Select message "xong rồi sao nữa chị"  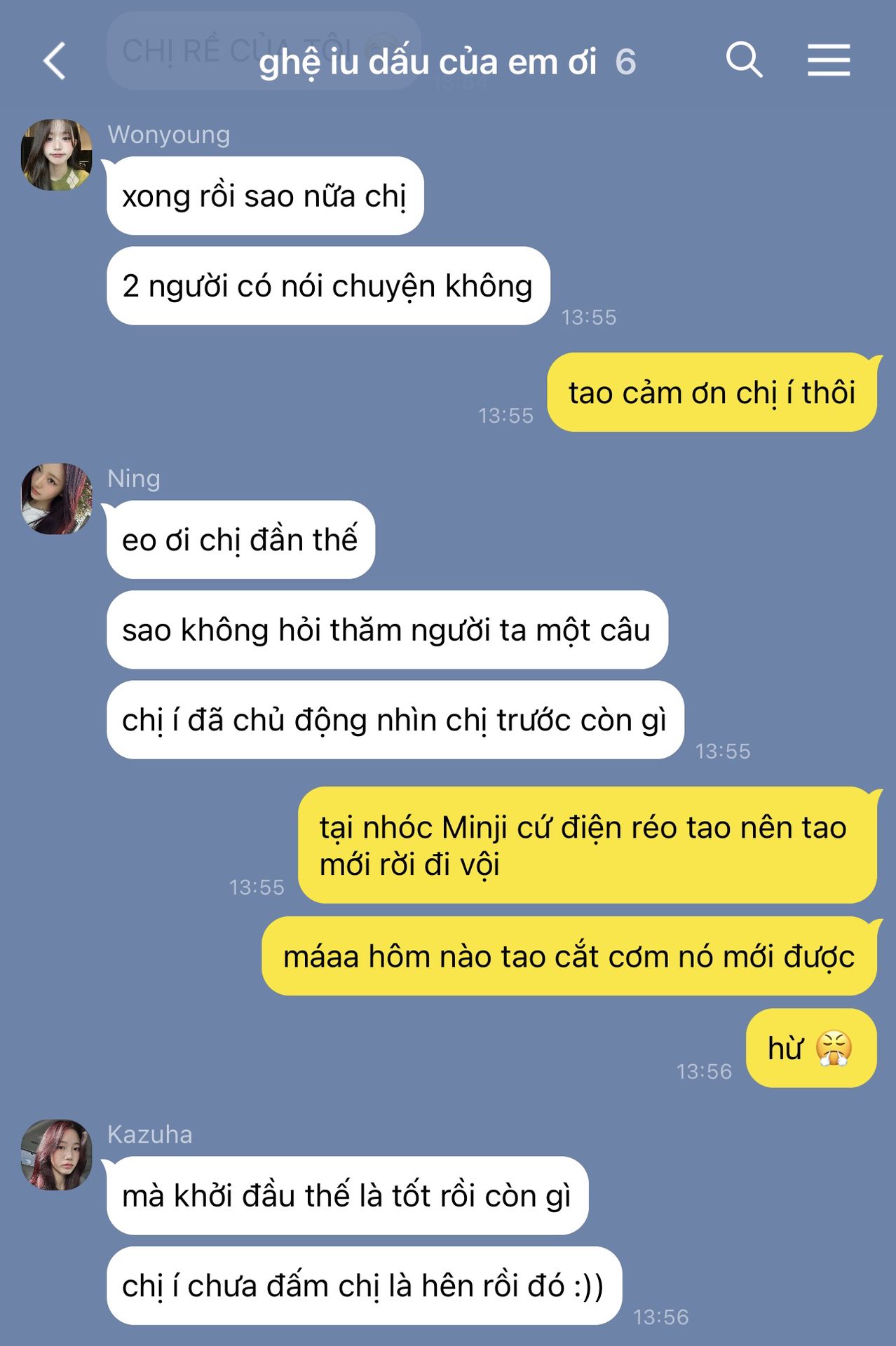[265, 196]
